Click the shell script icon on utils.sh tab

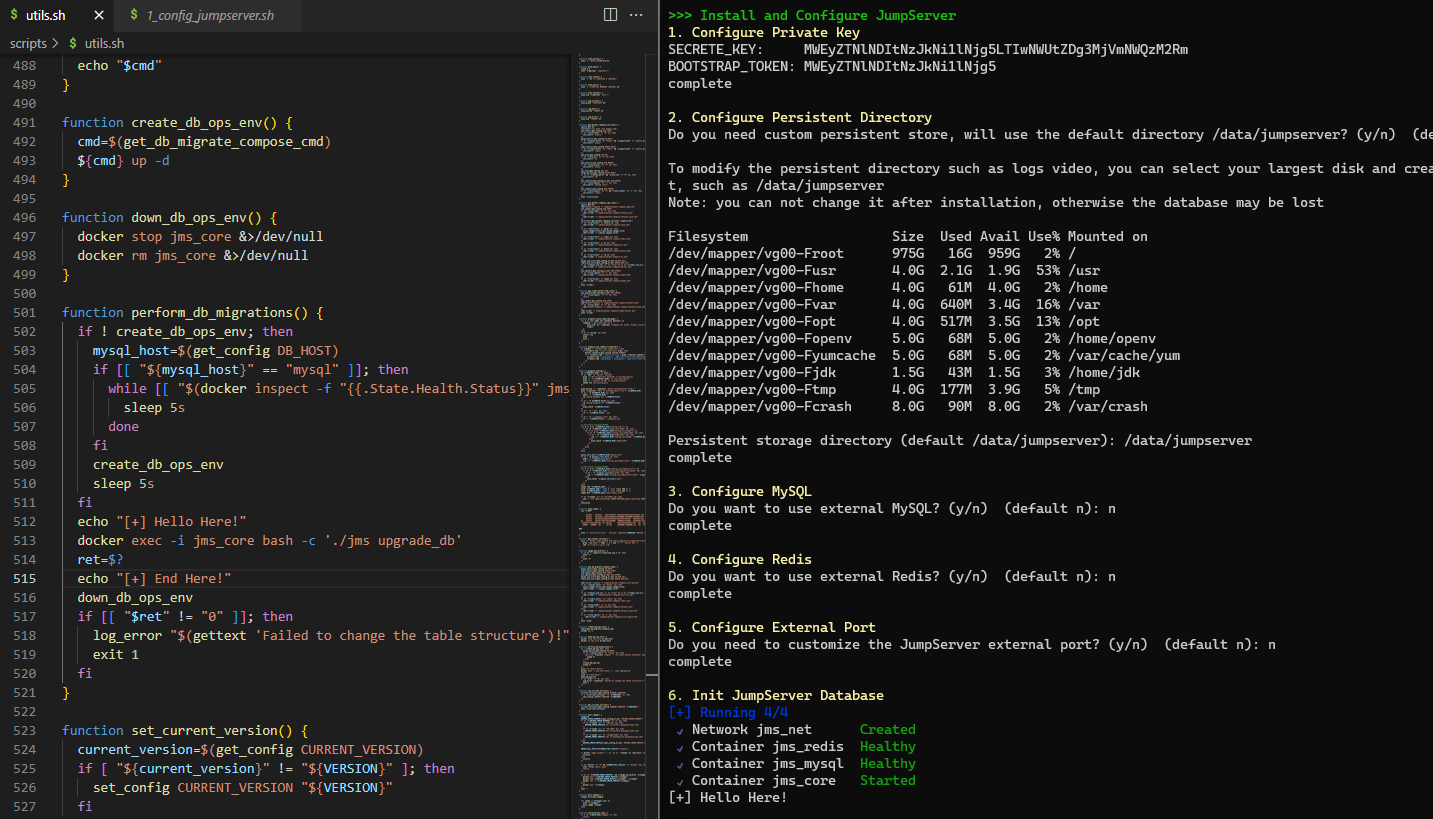point(14,15)
